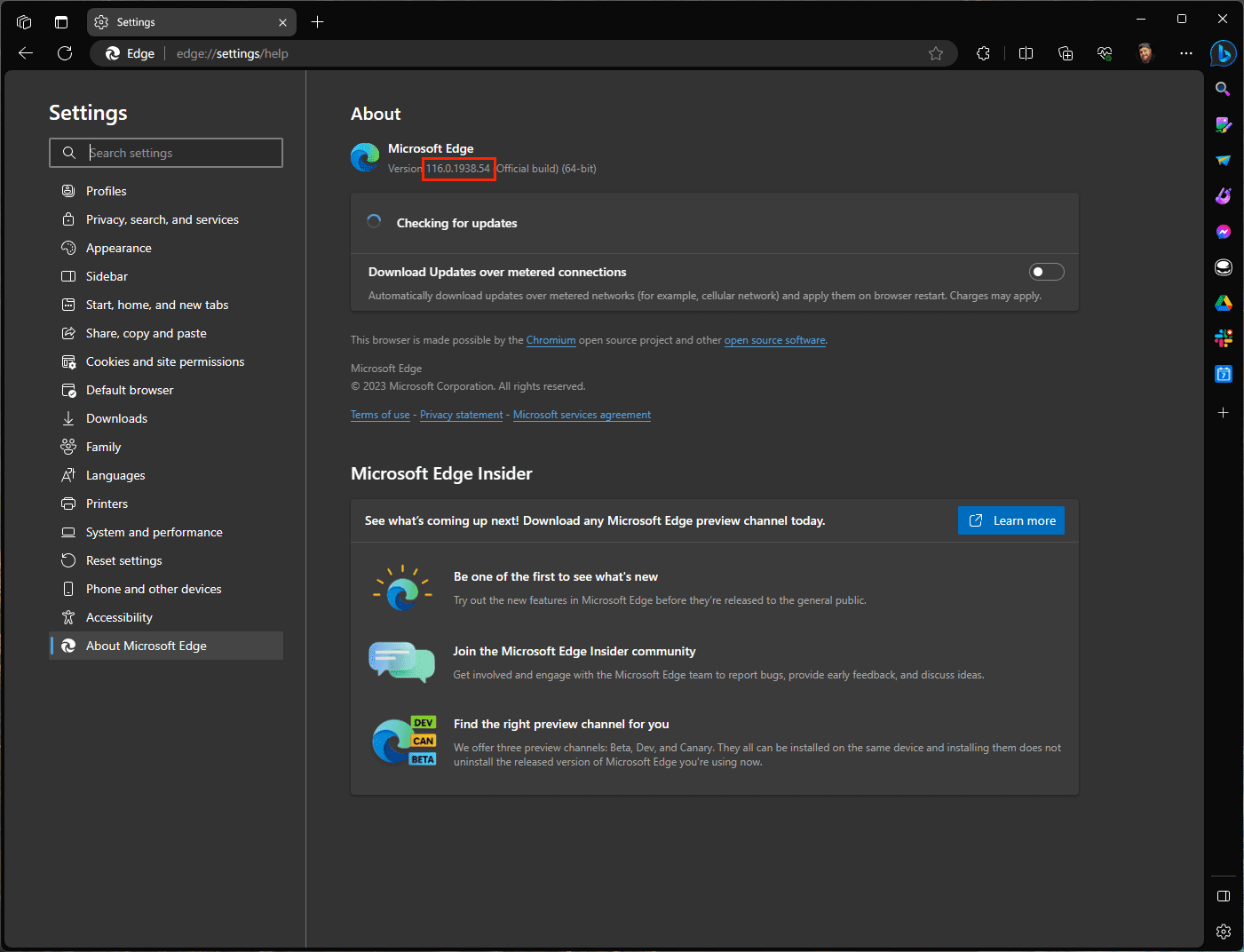Click the Browser essentials heart icon
Image resolution: width=1244 pixels, height=952 pixels.
(x=1105, y=53)
